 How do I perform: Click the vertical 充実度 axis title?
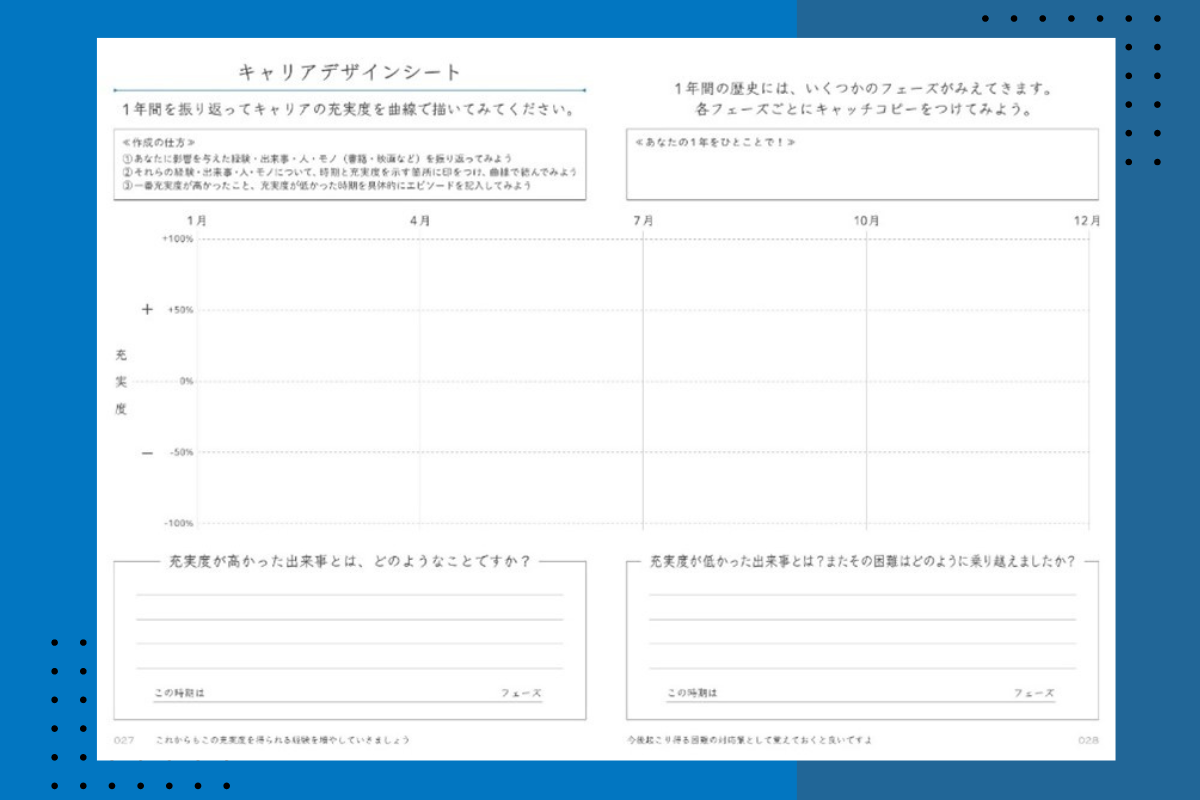pyautogui.click(x=121, y=381)
